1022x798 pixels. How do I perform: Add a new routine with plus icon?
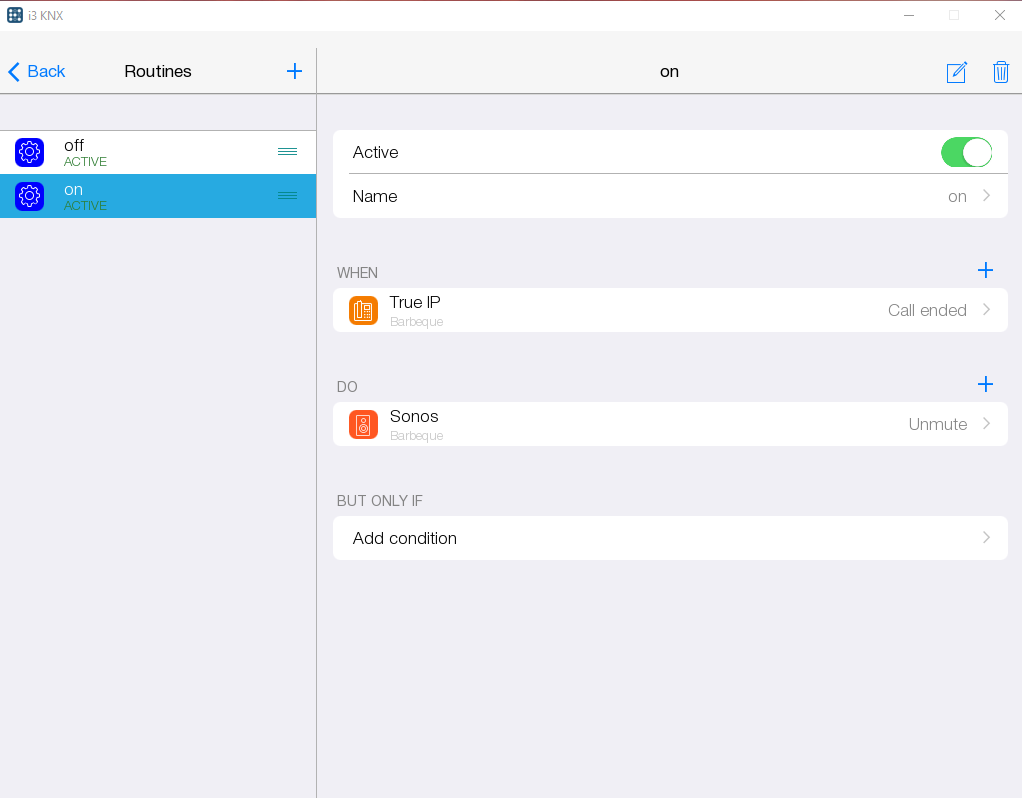click(294, 71)
